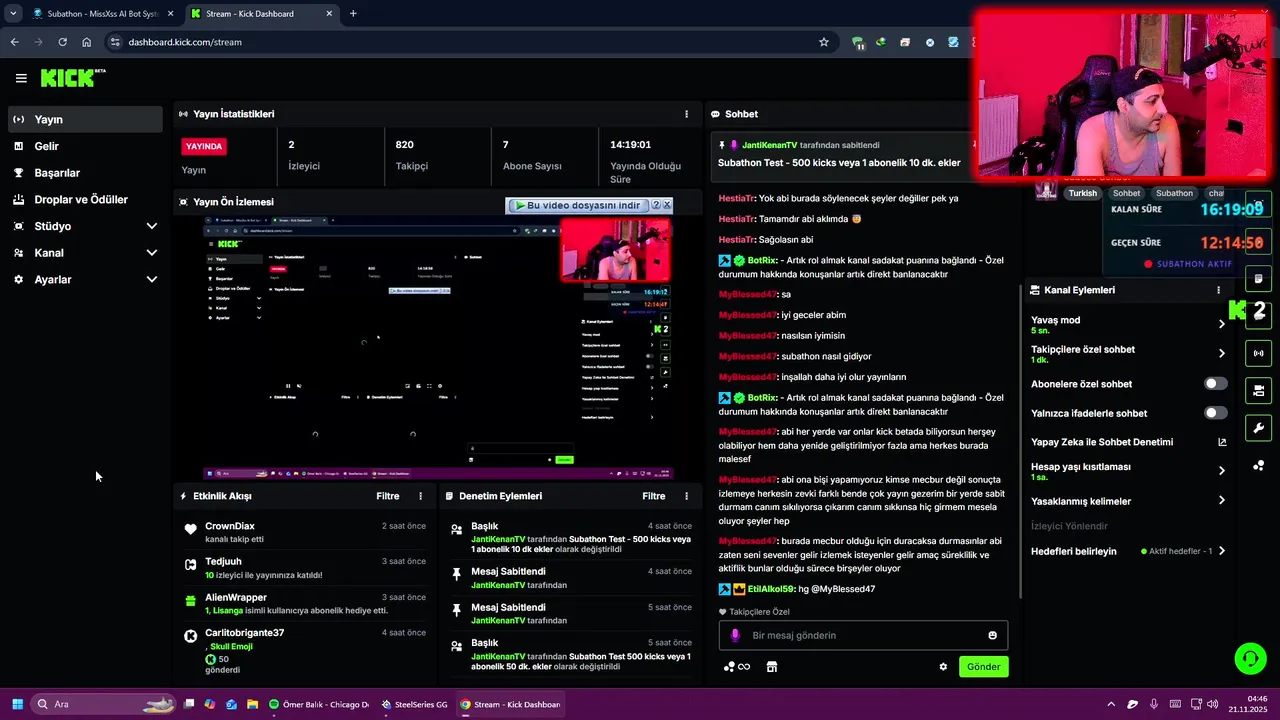Open Yayın İstatistikleri options menu

tap(686, 114)
